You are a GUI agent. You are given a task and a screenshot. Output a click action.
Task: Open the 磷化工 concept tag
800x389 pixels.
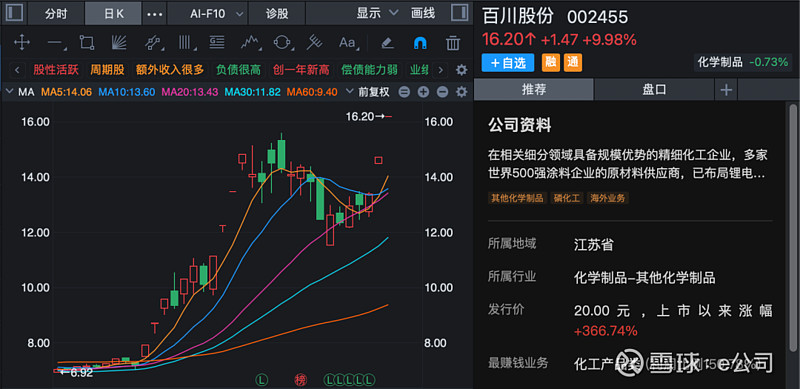567,198
